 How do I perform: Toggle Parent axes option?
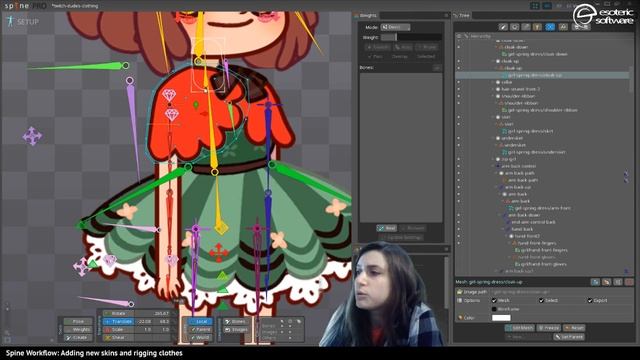tap(200, 329)
